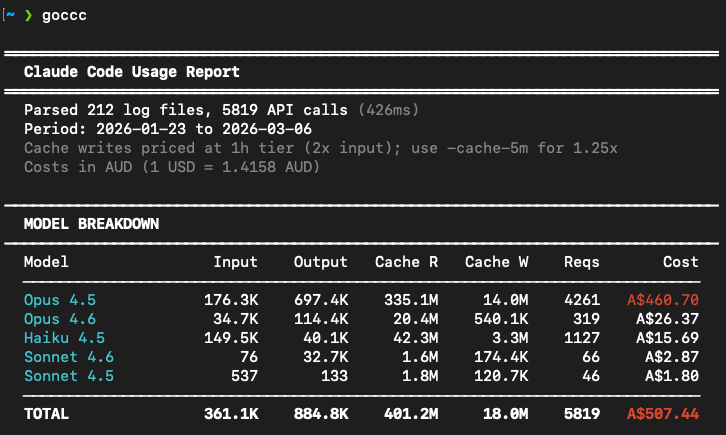Click the green prompt arrow symbol

(x=28, y=16)
